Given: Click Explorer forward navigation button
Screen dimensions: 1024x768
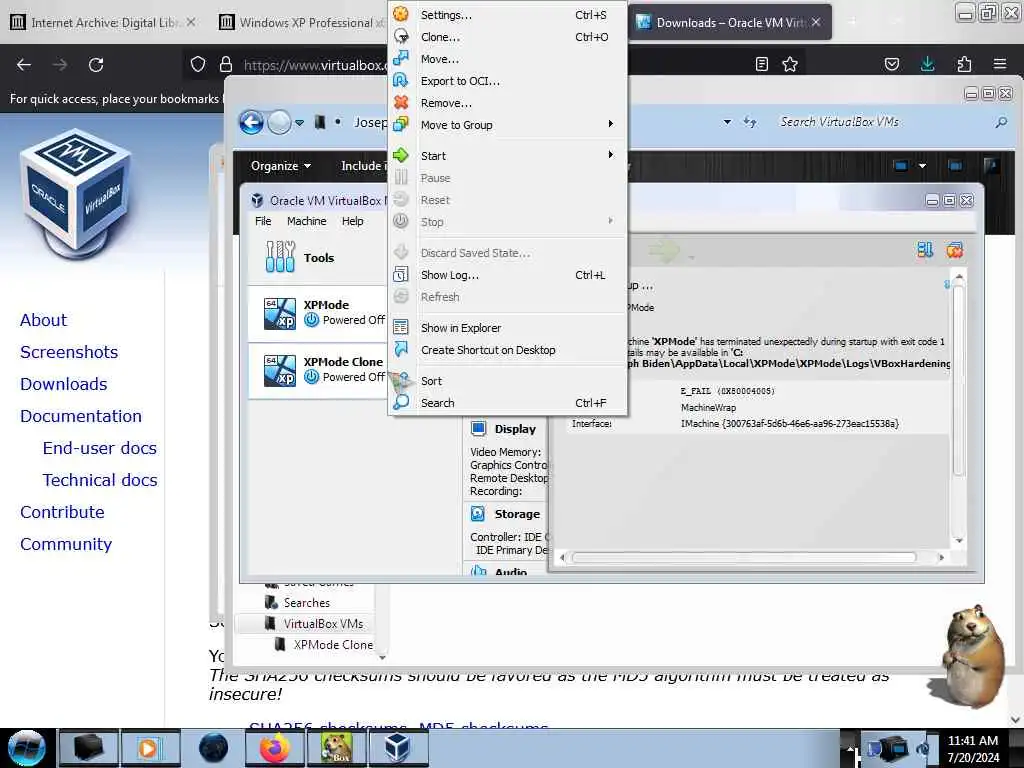Looking at the screenshot, I should point(280,122).
